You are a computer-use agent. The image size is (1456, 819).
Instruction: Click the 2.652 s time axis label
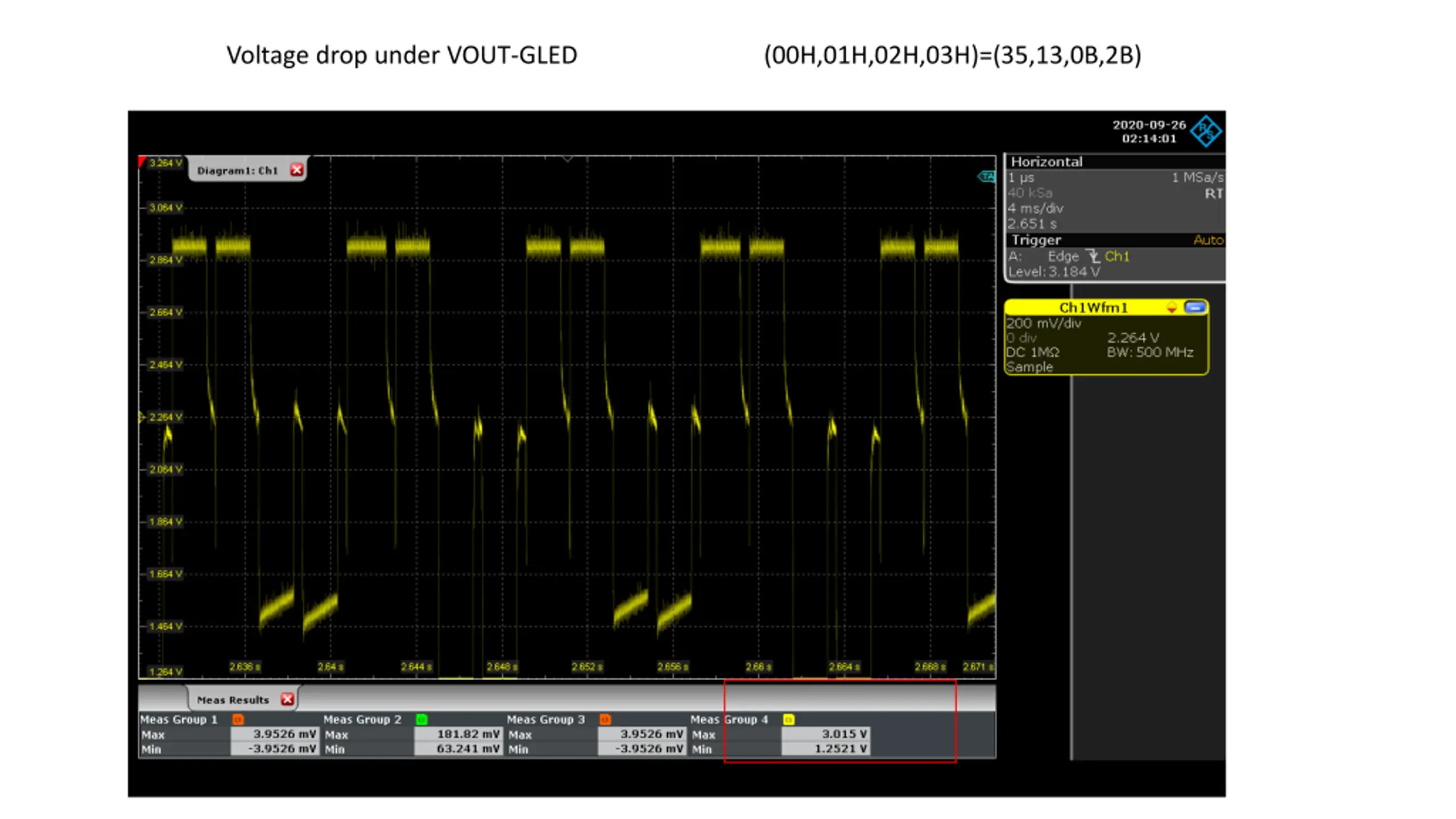point(587,667)
